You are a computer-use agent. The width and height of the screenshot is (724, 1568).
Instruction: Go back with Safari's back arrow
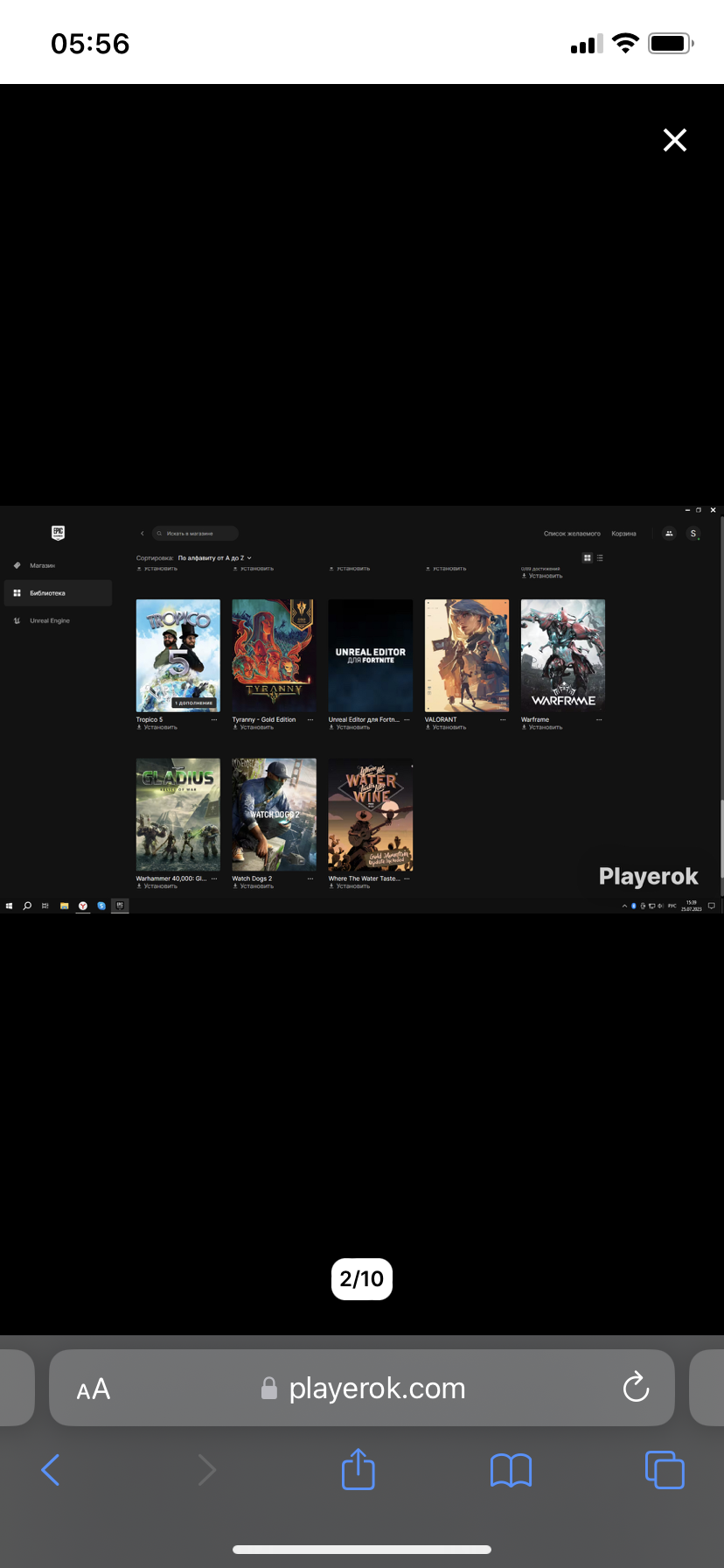pyautogui.click(x=51, y=1470)
